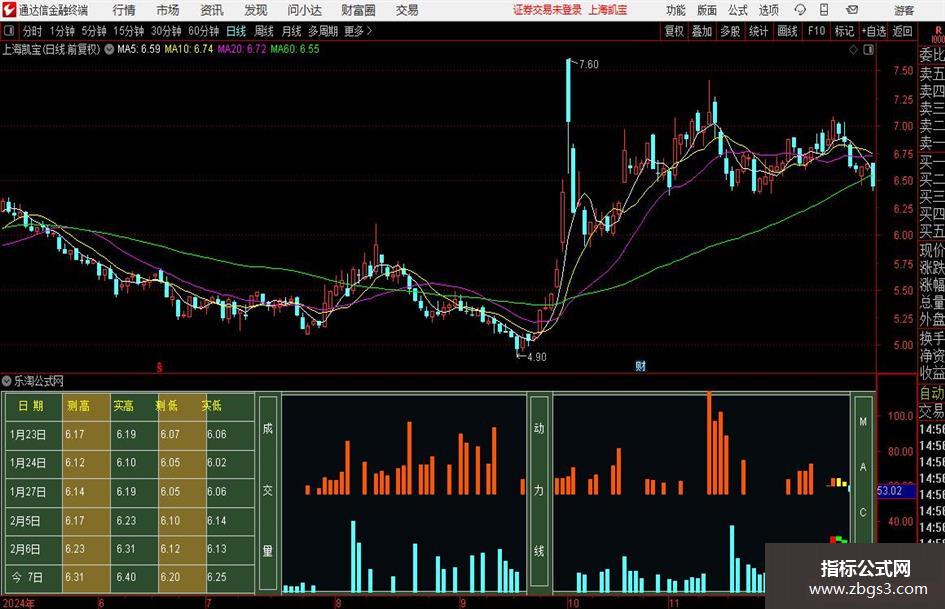The image size is (945, 609).
Task: Expand 更多 period options
Action: click(x=358, y=31)
